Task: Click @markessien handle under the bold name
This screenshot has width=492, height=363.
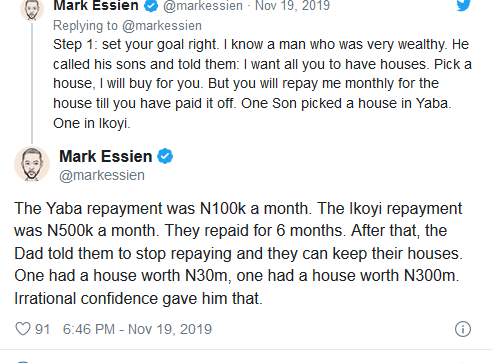Action: pyautogui.click(x=102, y=175)
